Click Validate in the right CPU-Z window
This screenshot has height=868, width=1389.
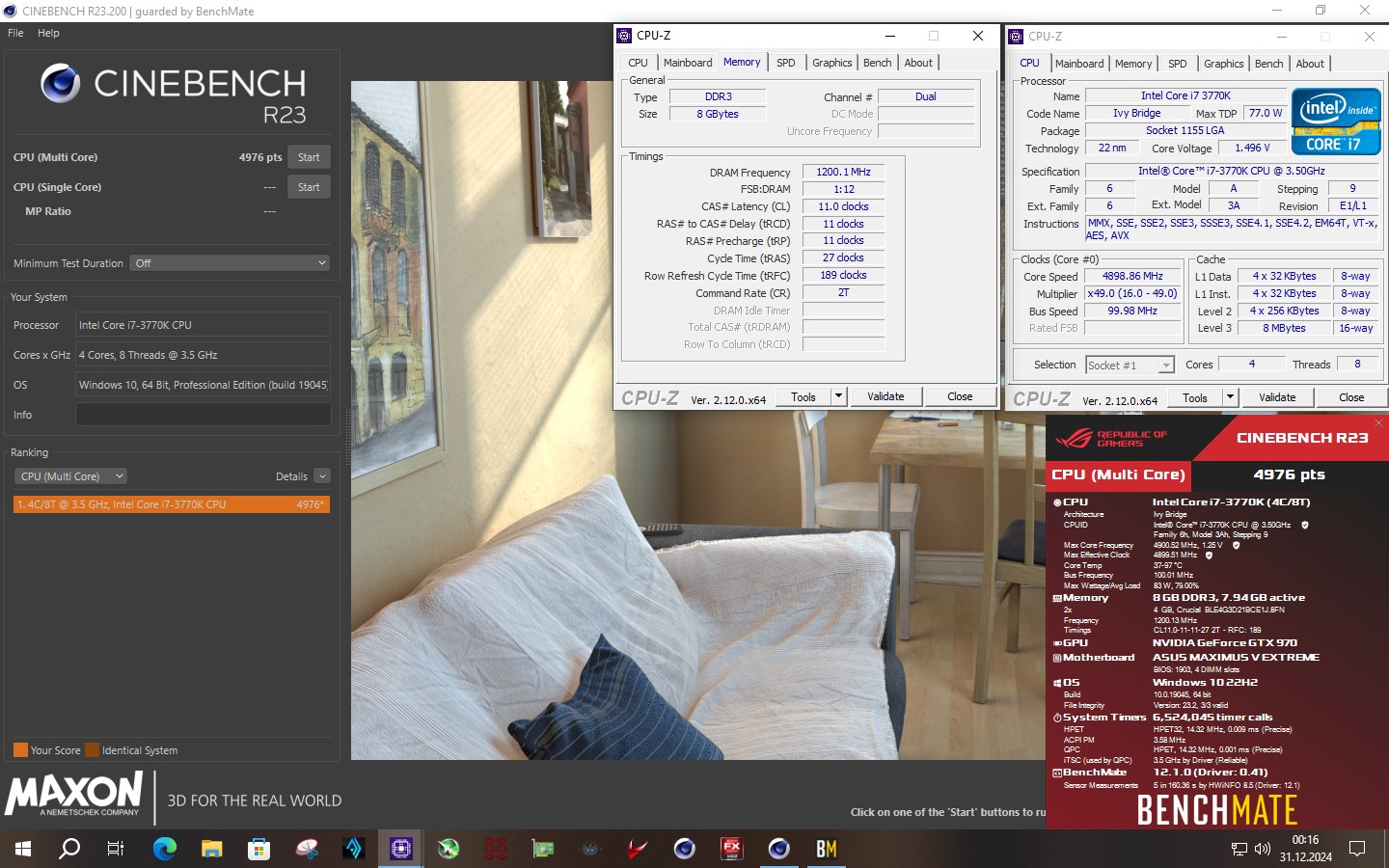click(1277, 397)
